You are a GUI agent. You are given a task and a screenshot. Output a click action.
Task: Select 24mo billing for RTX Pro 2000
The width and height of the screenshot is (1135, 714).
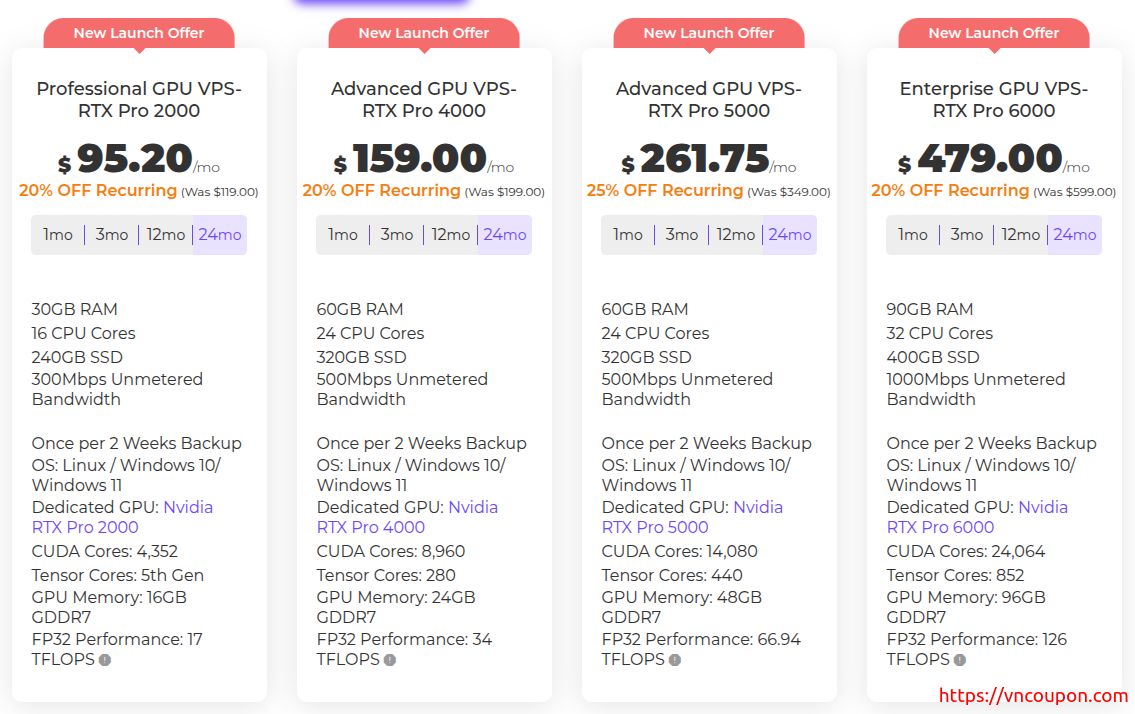(x=220, y=235)
